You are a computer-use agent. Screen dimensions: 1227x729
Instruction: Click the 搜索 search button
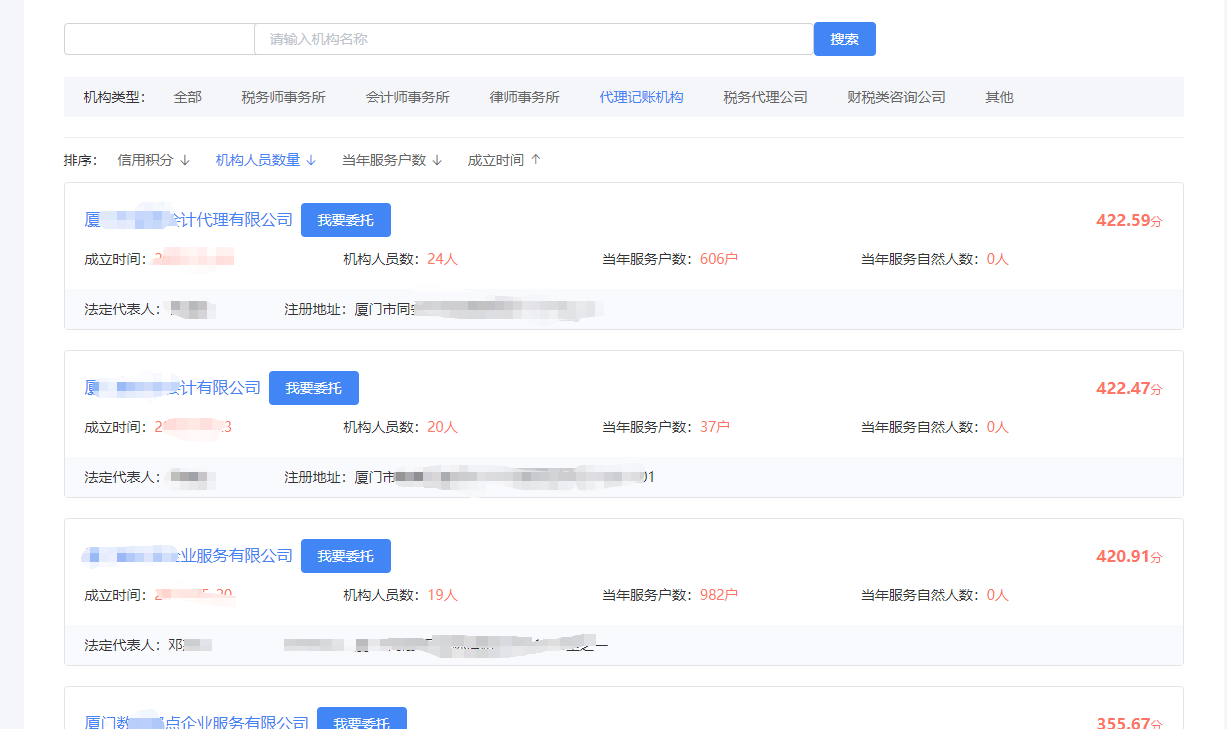(844, 39)
